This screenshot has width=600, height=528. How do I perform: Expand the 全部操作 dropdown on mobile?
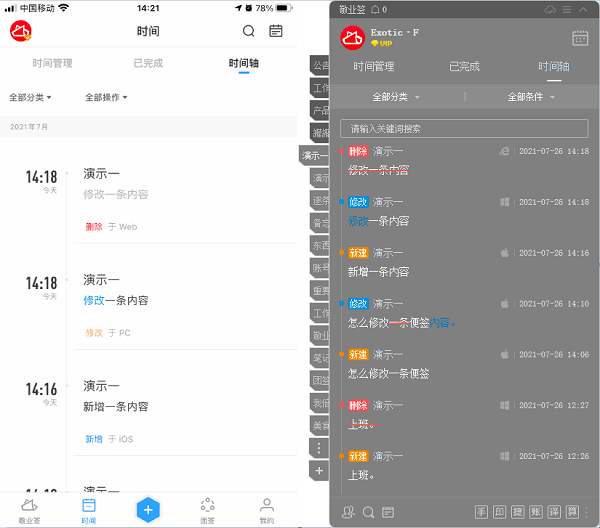(106, 98)
